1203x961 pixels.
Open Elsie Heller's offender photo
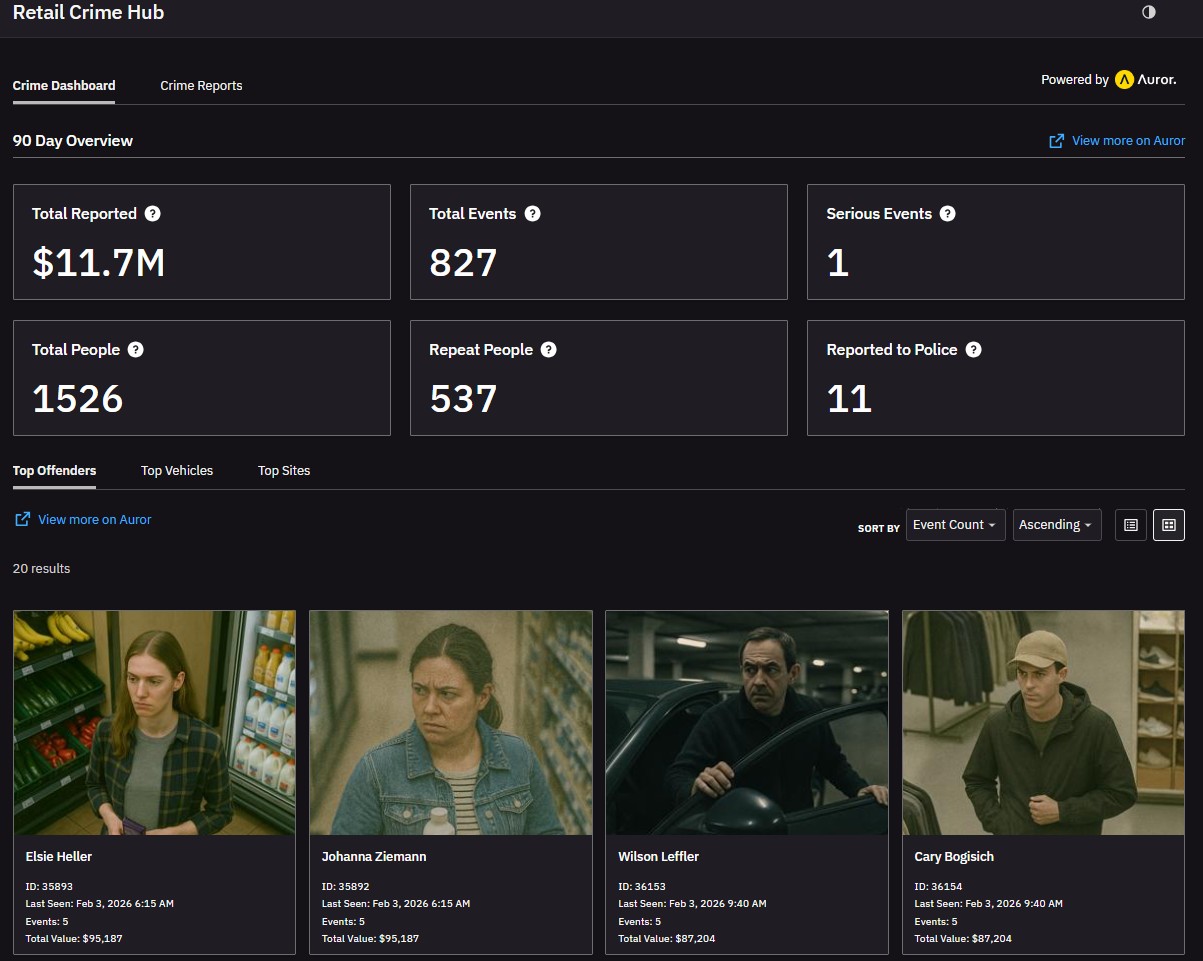[154, 722]
